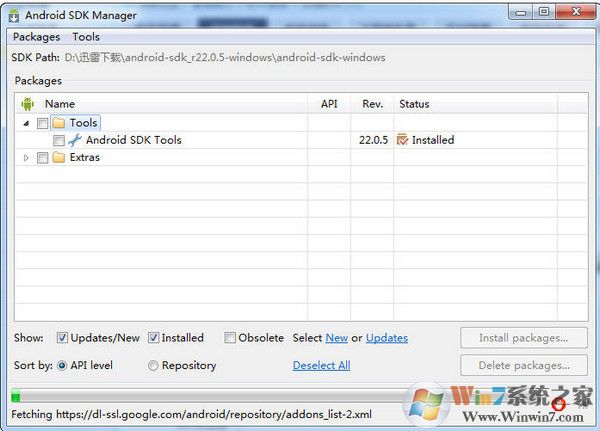Enable the Obsolete checkbox
This screenshot has width=600, height=431.
[x=230, y=338]
